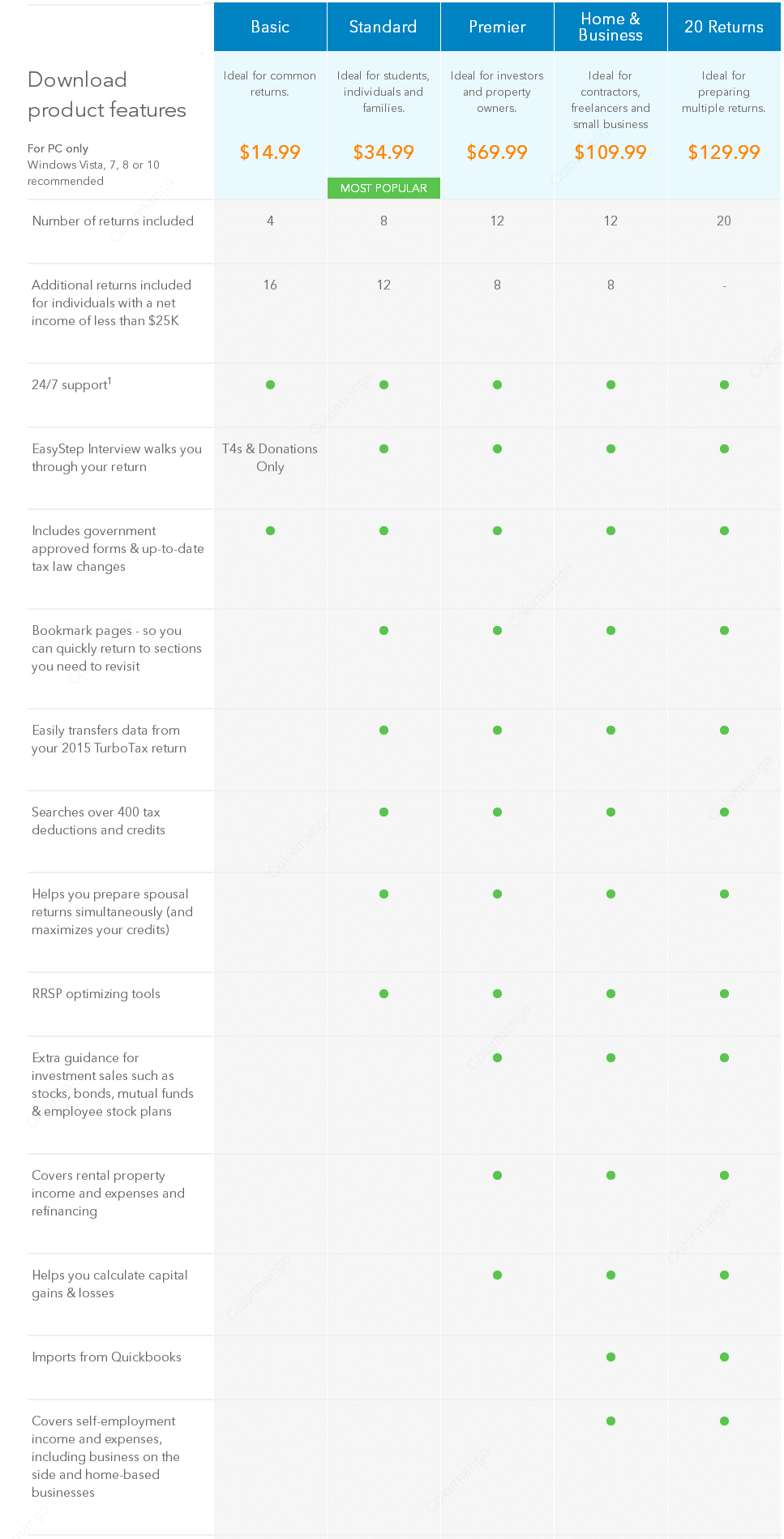Click the MOST POPULAR green badge
Screen dimensions: 784x1539
coord(383,188)
